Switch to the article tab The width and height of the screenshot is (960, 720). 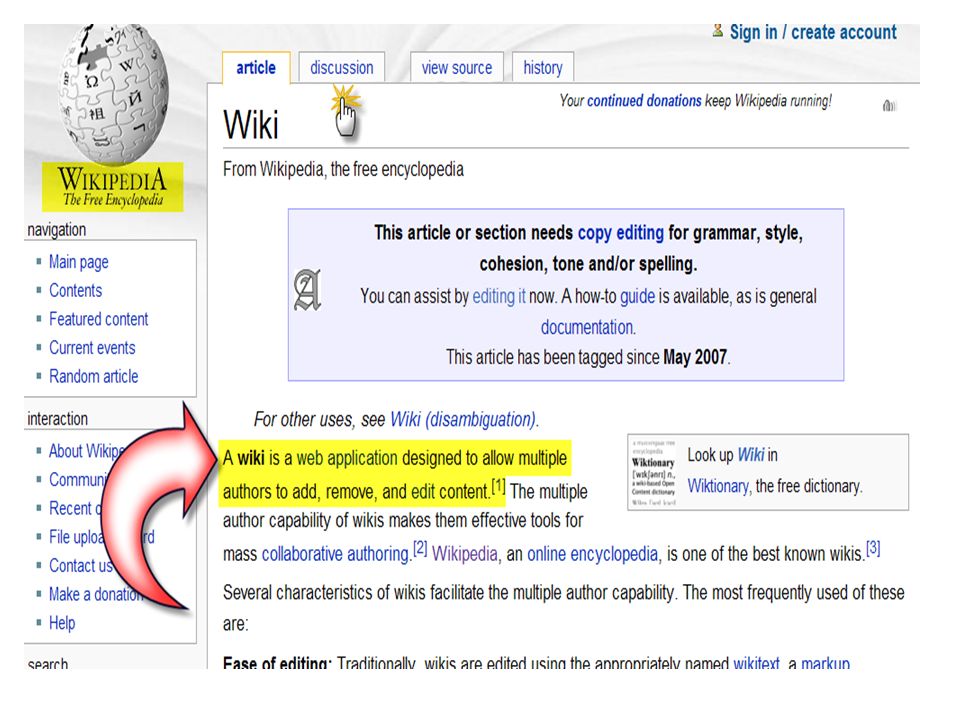(256, 68)
